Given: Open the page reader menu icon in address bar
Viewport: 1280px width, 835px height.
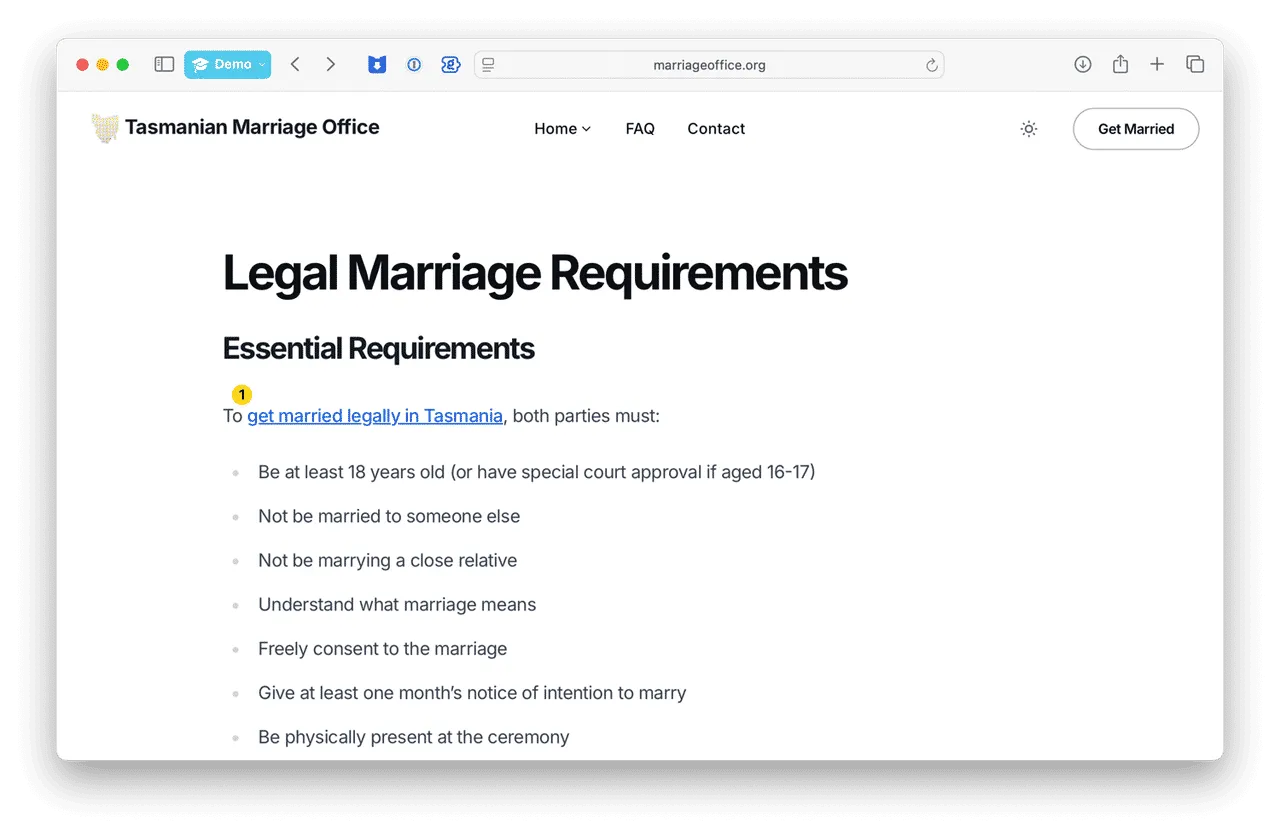Looking at the screenshot, I should 488,65.
